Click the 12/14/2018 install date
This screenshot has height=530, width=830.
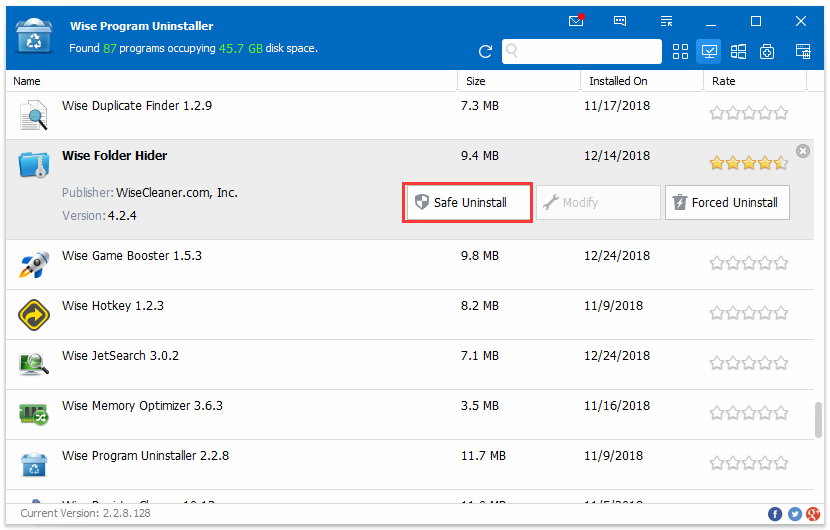[617, 156]
